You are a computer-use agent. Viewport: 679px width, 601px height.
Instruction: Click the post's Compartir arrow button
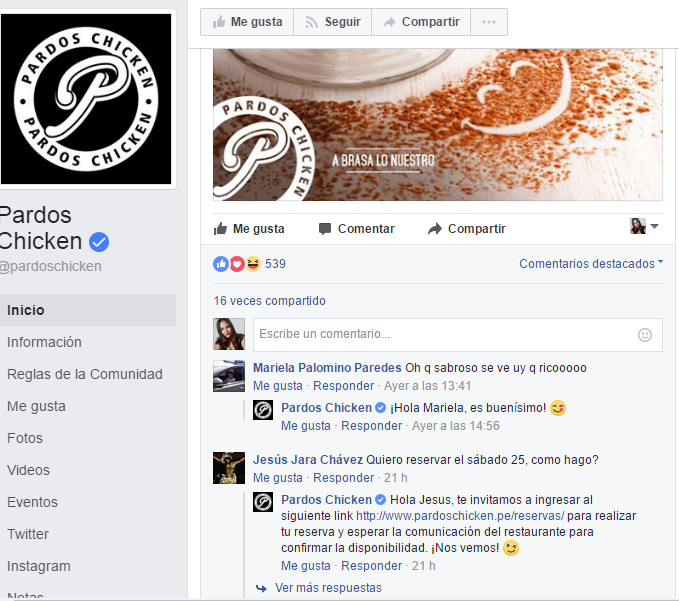tap(467, 229)
